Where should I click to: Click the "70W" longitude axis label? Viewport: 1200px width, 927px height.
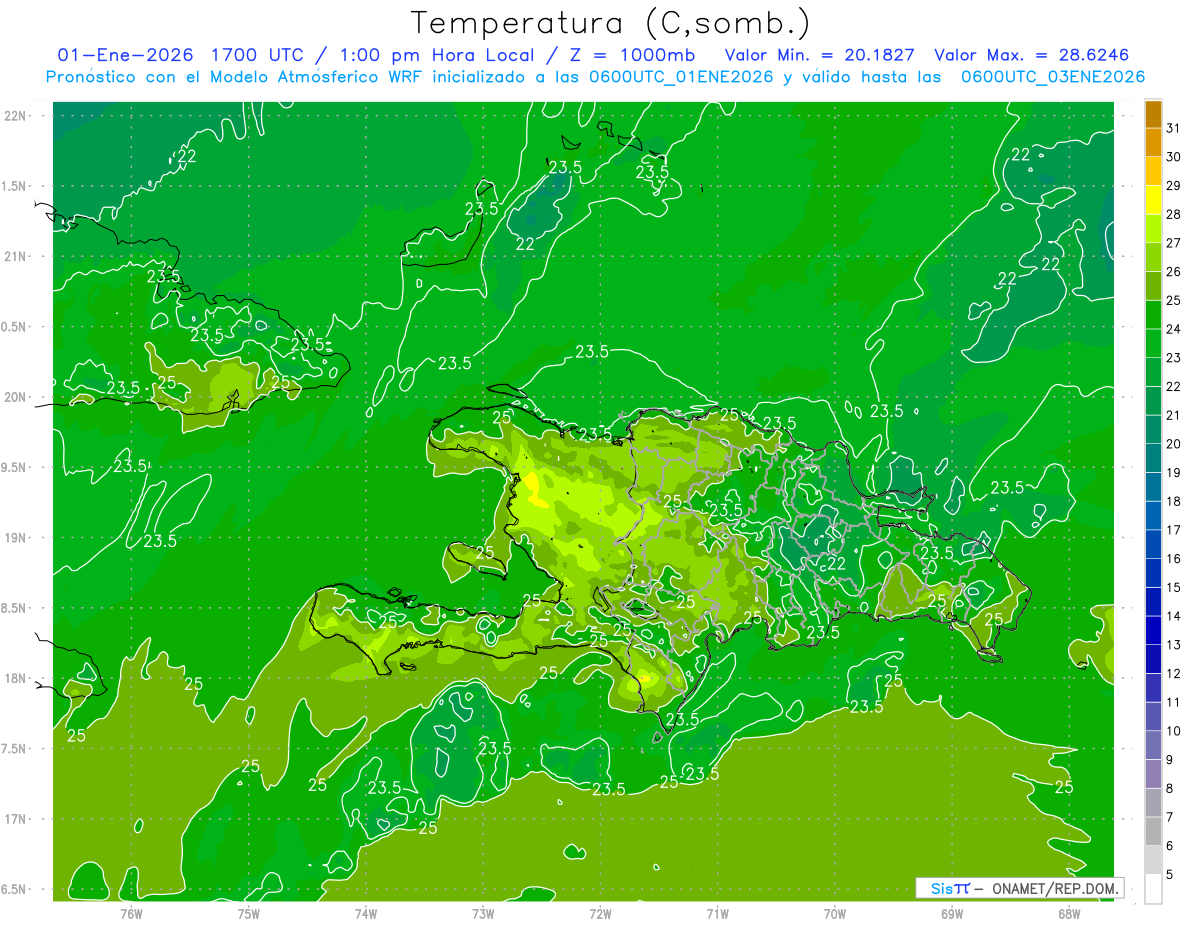tap(835, 913)
